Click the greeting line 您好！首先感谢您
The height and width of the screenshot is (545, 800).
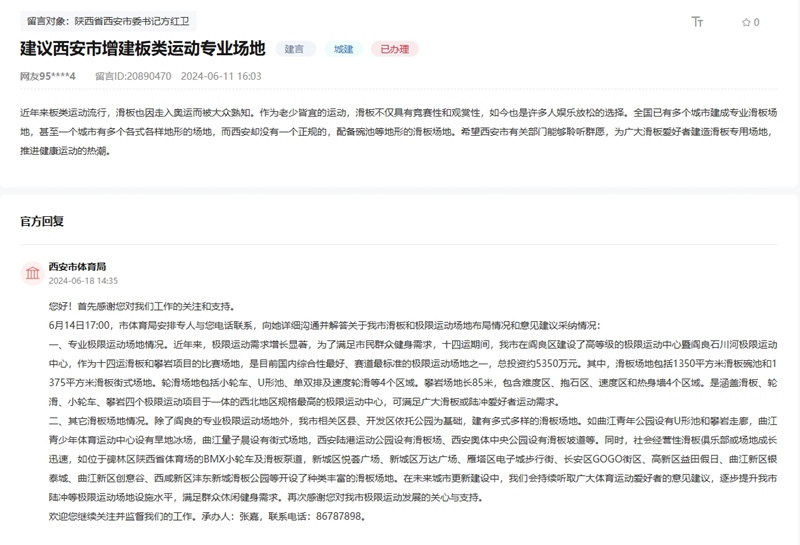click(x=142, y=306)
